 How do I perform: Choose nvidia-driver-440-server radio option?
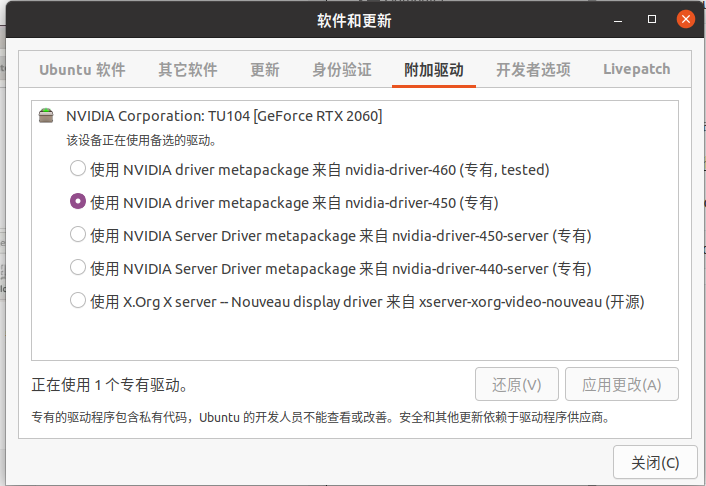point(78,268)
